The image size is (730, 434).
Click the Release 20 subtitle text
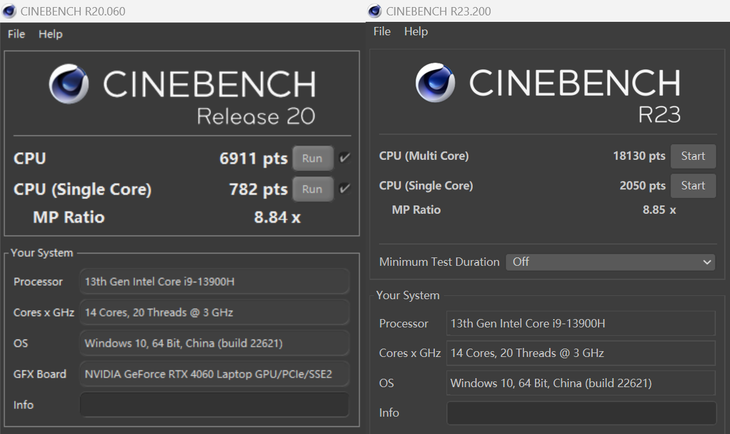pyautogui.click(x=256, y=116)
